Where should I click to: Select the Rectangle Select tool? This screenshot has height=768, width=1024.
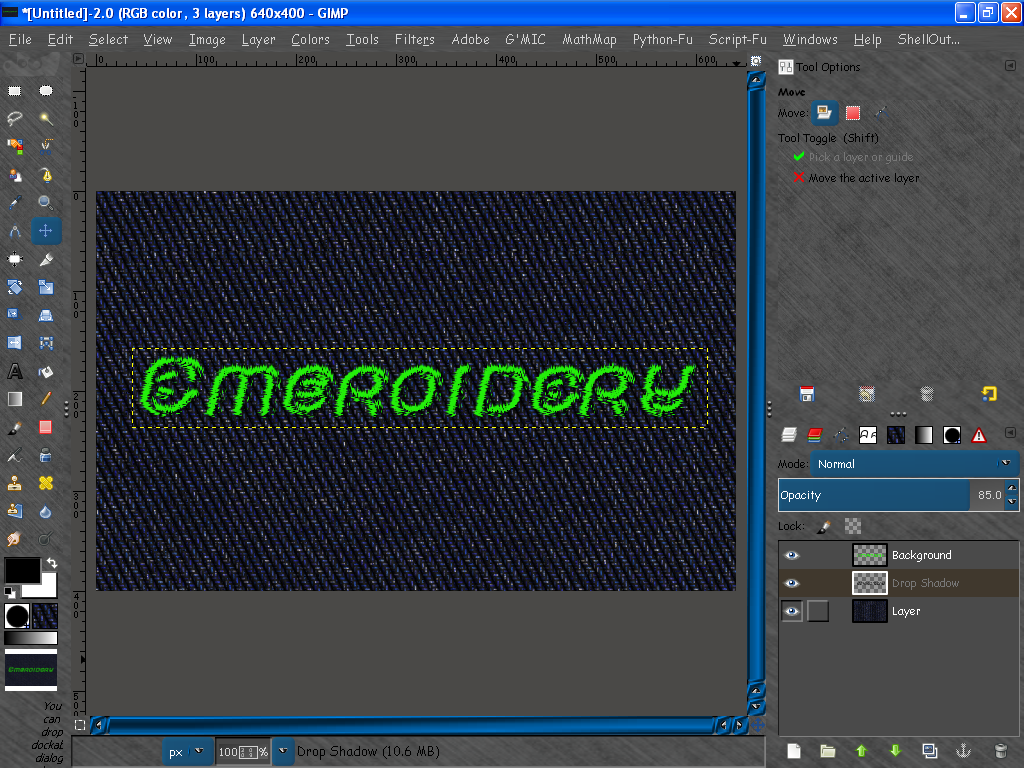(x=15, y=90)
